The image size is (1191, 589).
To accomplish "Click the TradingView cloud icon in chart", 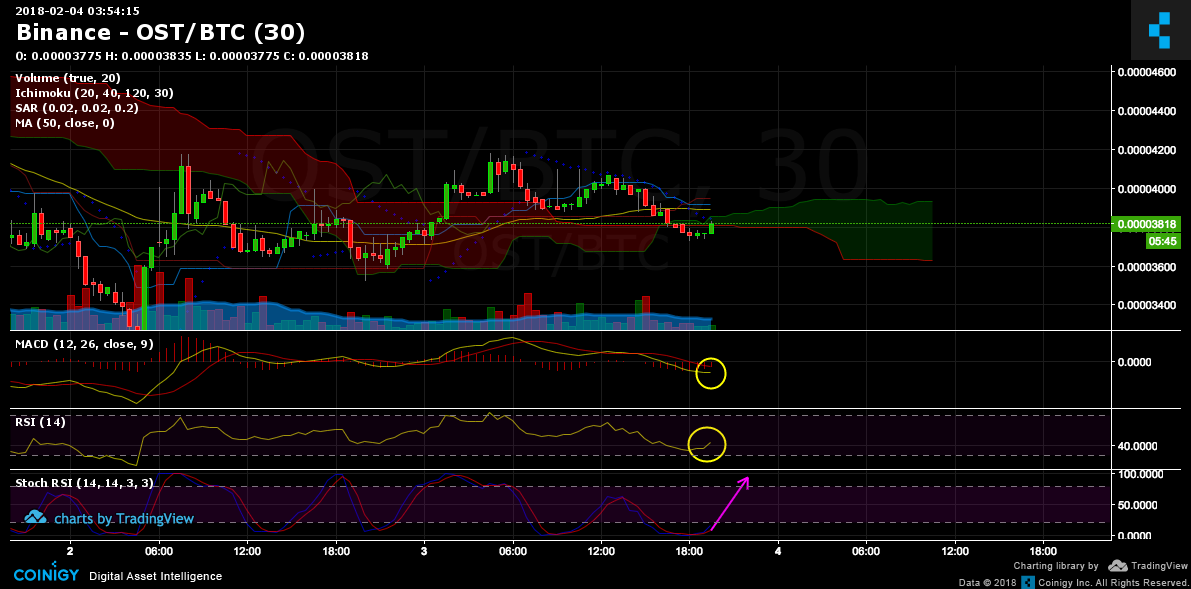I will pos(36,518).
